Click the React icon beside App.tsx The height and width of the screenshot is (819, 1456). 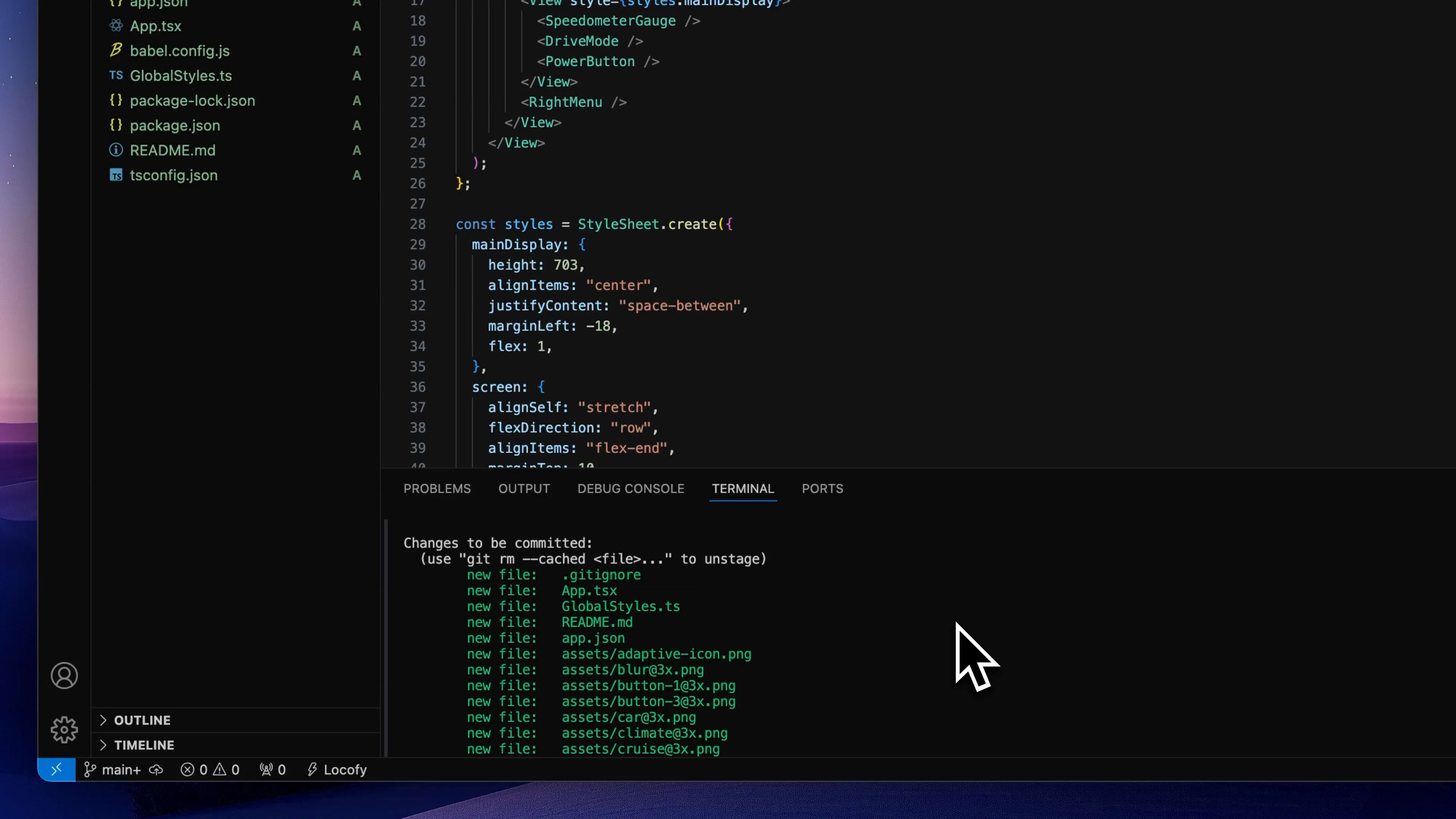coord(116,25)
